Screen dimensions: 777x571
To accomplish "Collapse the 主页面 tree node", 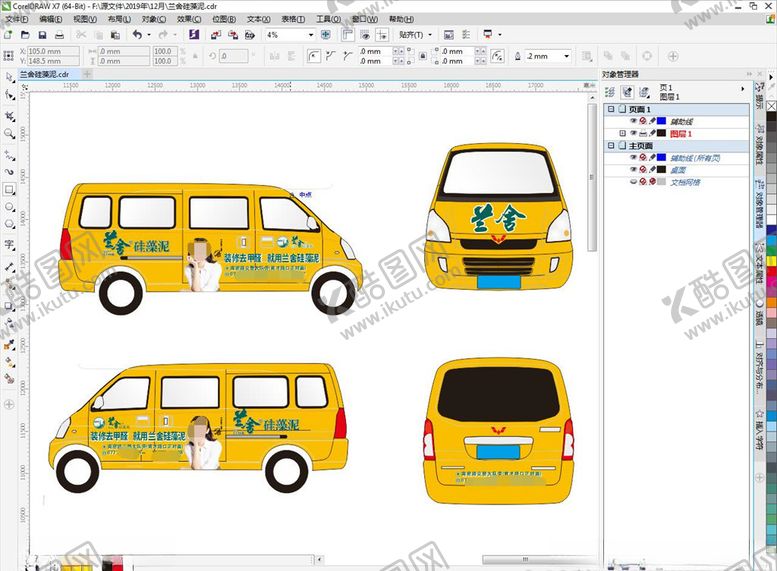I will point(611,146).
